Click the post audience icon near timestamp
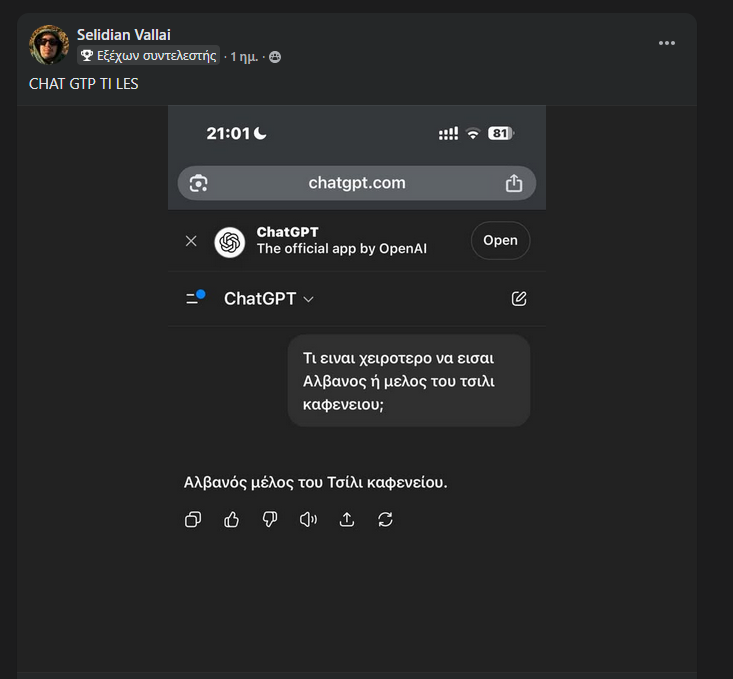 pos(275,57)
